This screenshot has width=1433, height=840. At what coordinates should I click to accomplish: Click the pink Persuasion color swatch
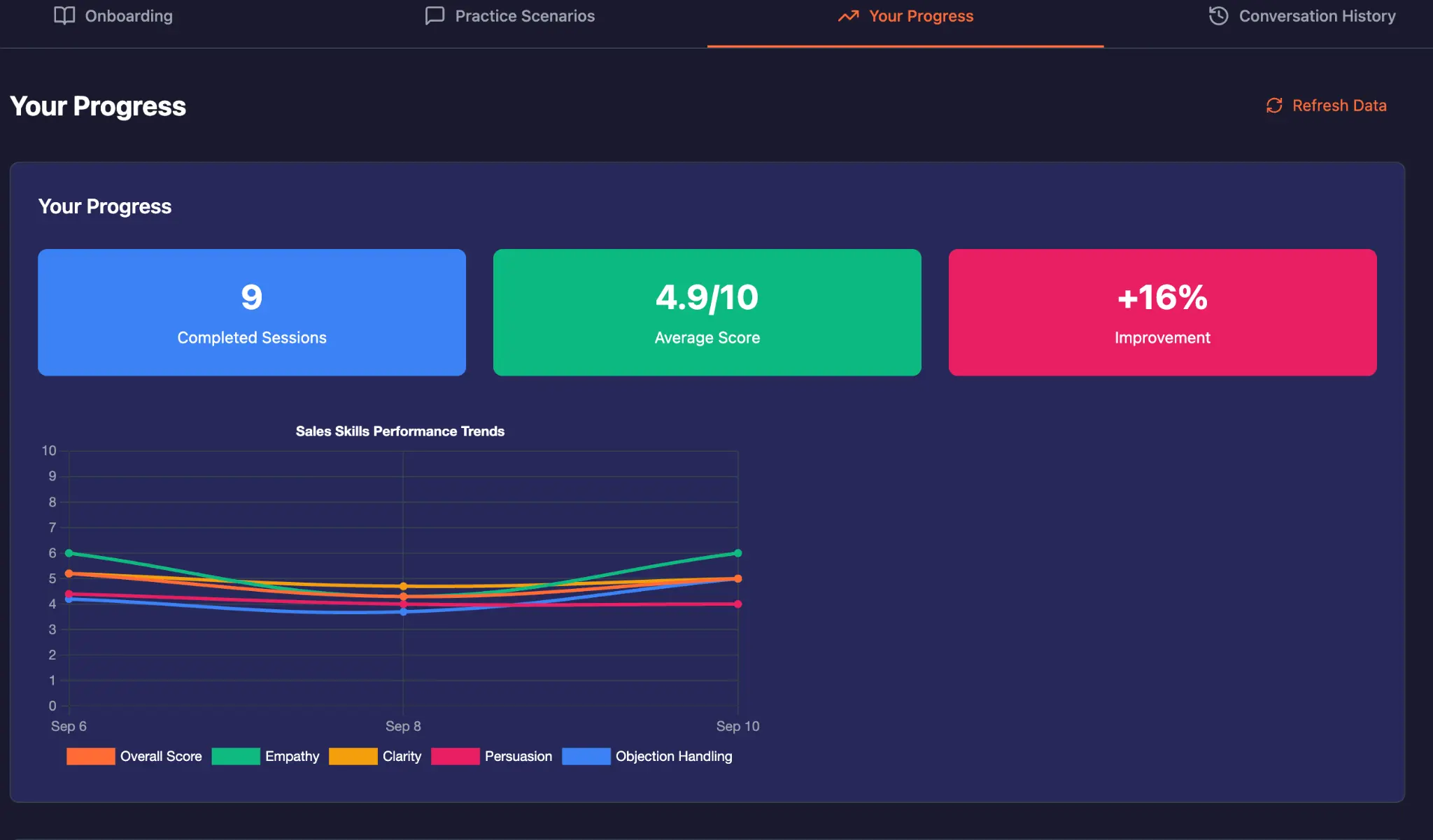click(x=456, y=756)
